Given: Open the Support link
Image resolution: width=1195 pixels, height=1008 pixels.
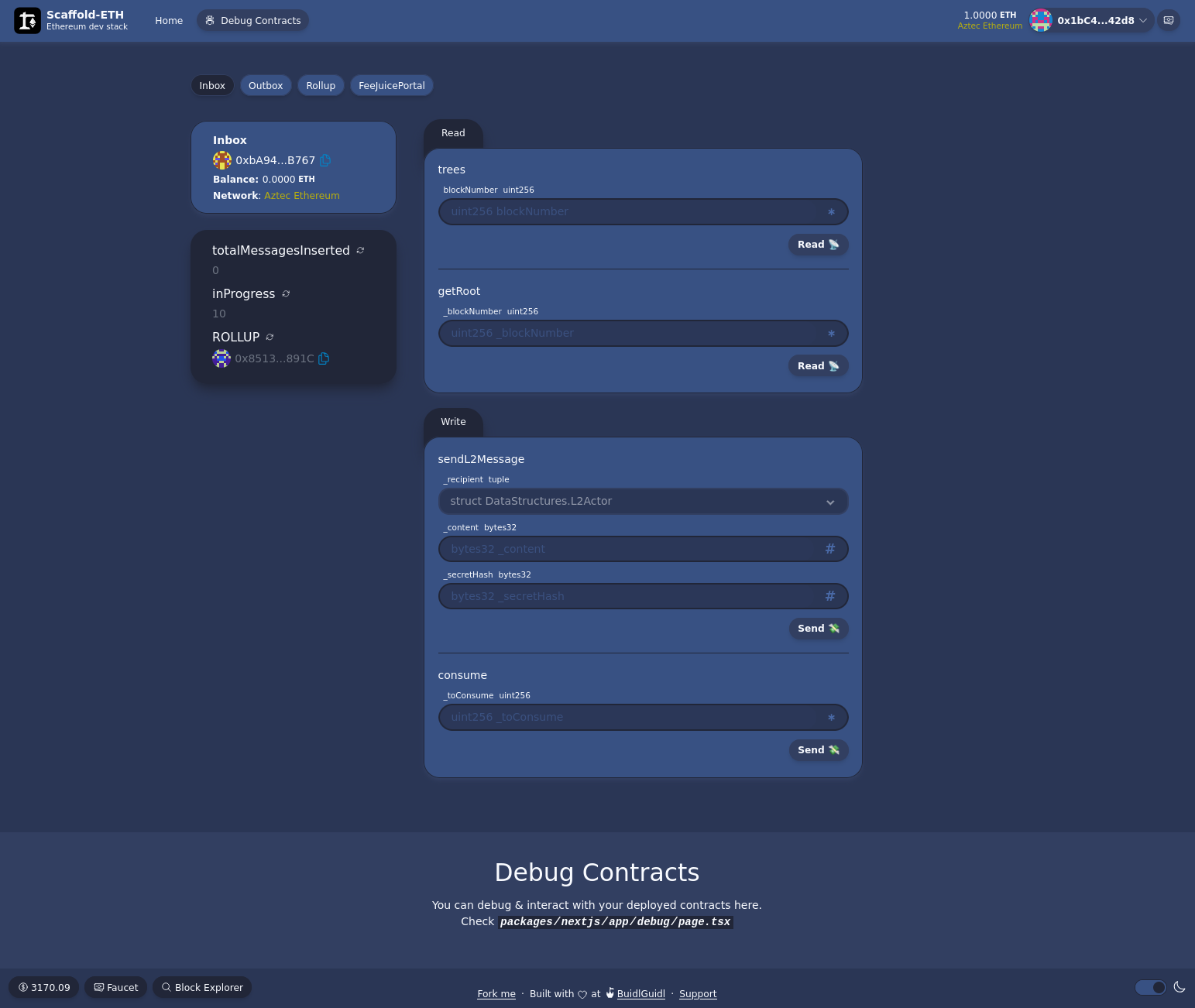Looking at the screenshot, I should (x=698, y=994).
